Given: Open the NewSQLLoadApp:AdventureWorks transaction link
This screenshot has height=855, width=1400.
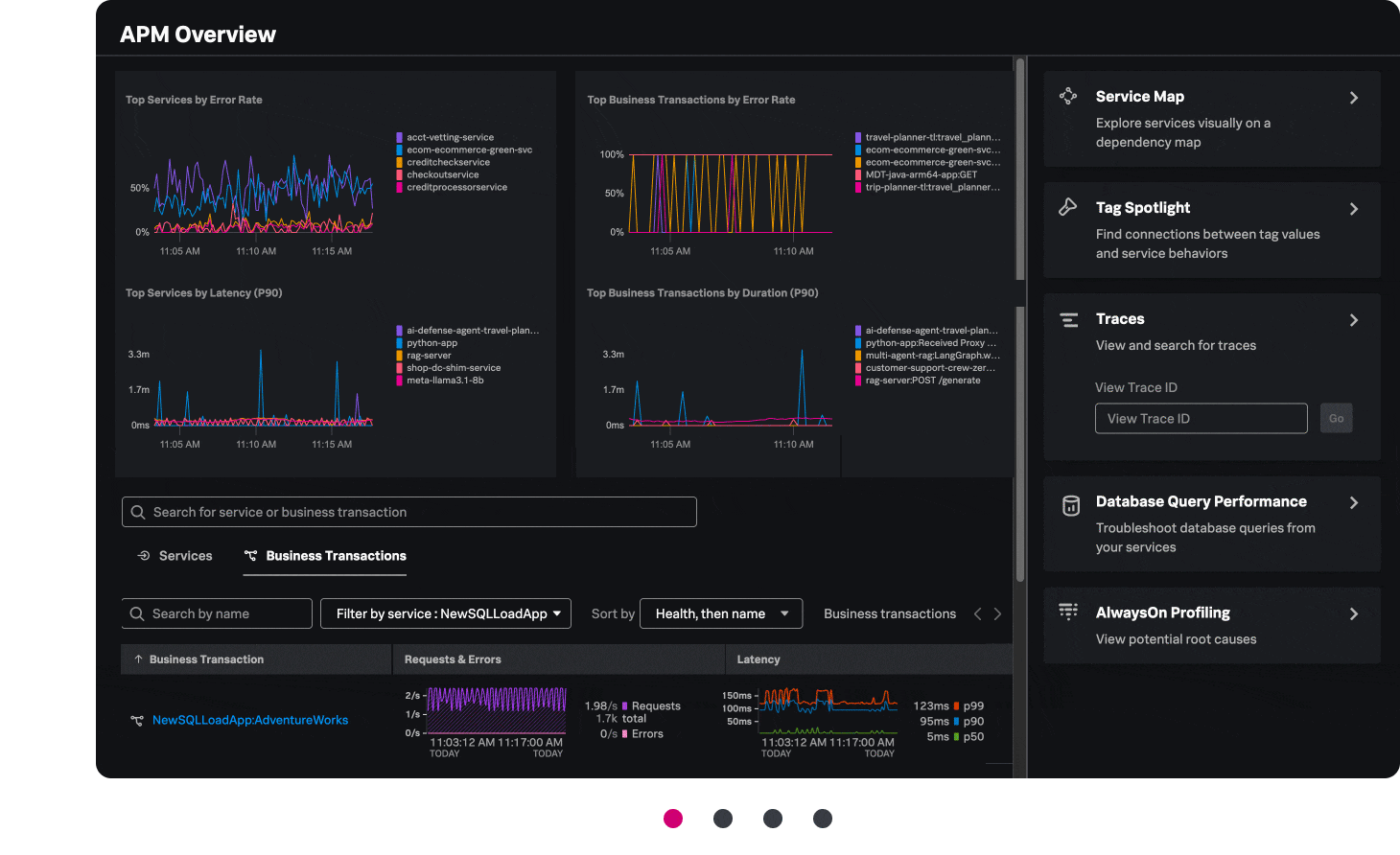Looking at the screenshot, I should point(249,720).
